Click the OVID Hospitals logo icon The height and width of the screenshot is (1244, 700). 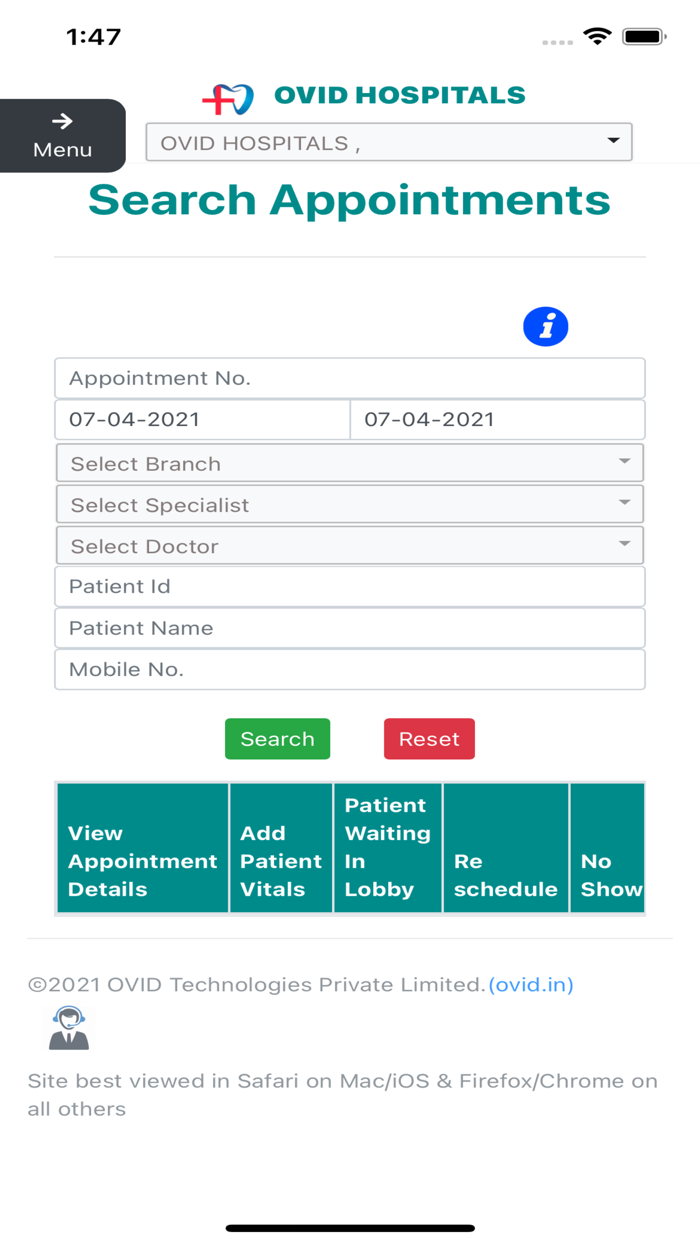(x=228, y=97)
